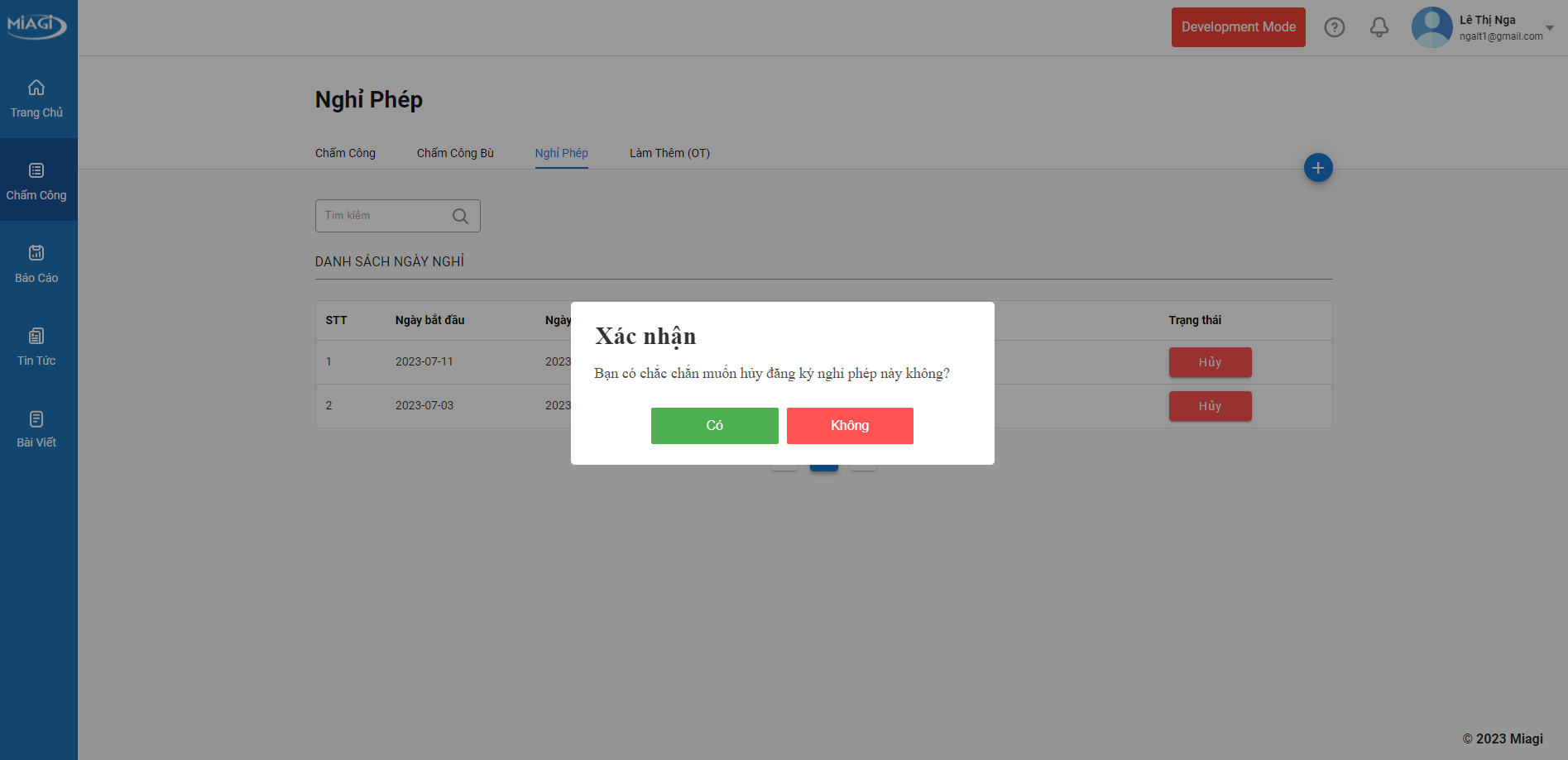The image size is (1568, 760).
Task: Open the Tin Tức news section
Action: 36,347
